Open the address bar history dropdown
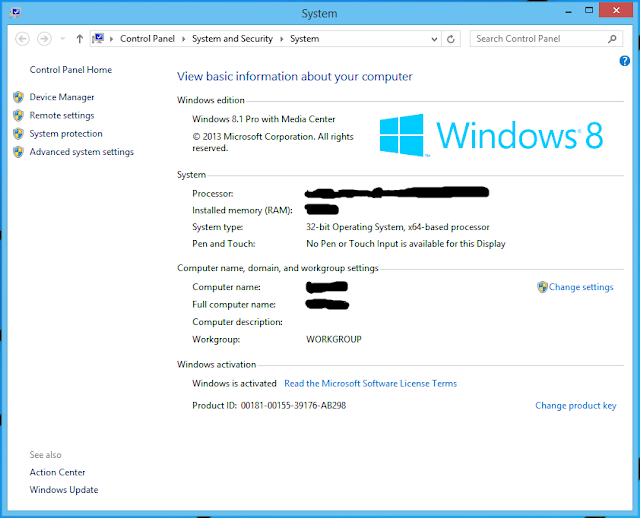This screenshot has width=640, height=518. (434, 39)
